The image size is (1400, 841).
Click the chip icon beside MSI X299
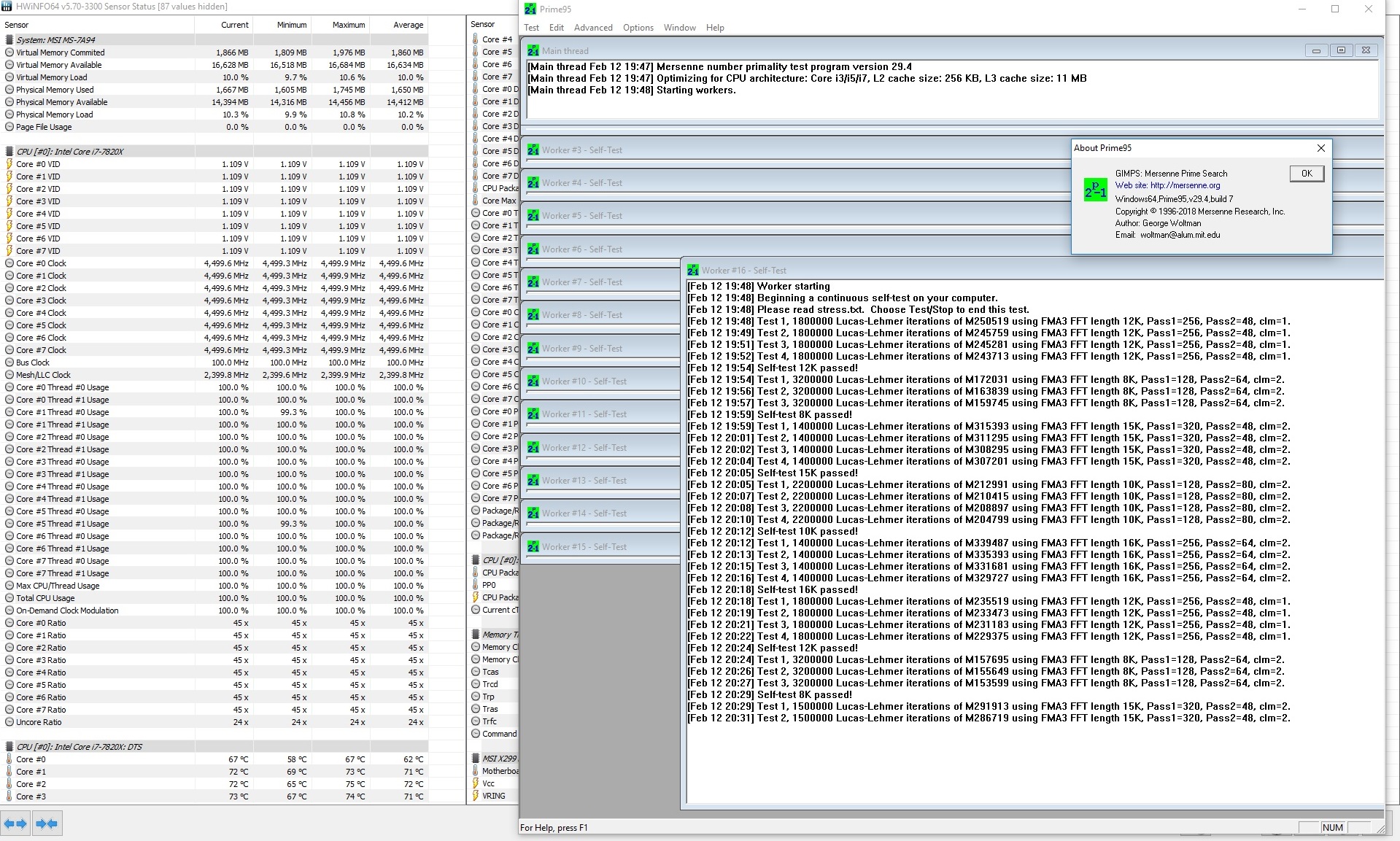tap(476, 759)
